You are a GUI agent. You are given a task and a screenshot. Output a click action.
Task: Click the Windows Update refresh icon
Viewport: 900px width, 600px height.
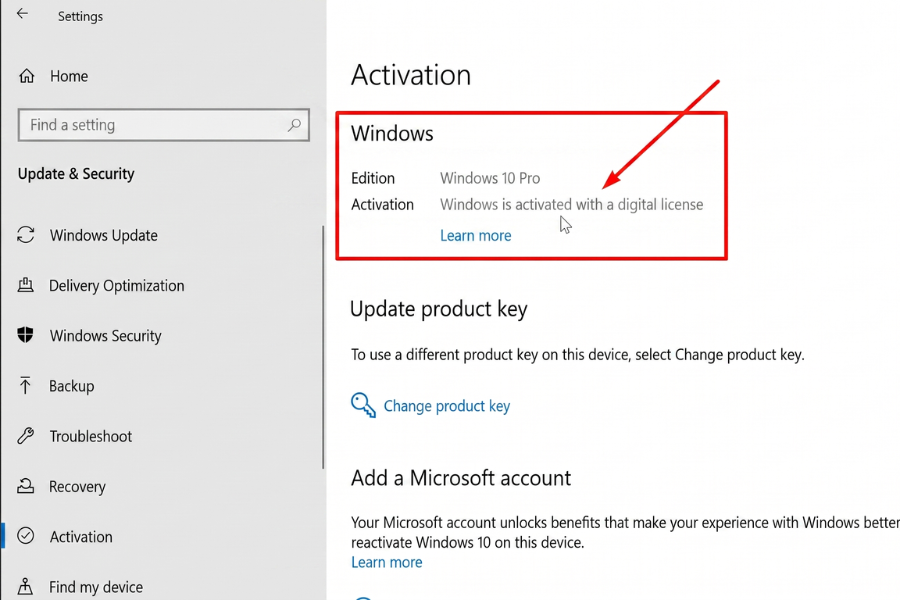click(x=26, y=235)
